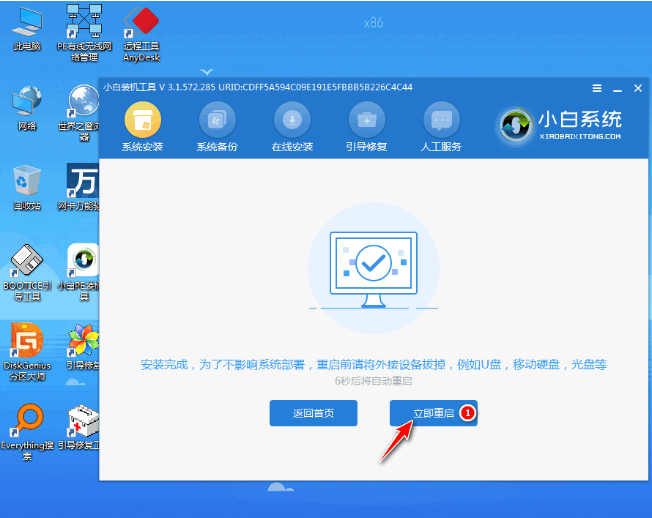
Task: Minimize the 小白装机工具 window
Action: click(x=616, y=88)
